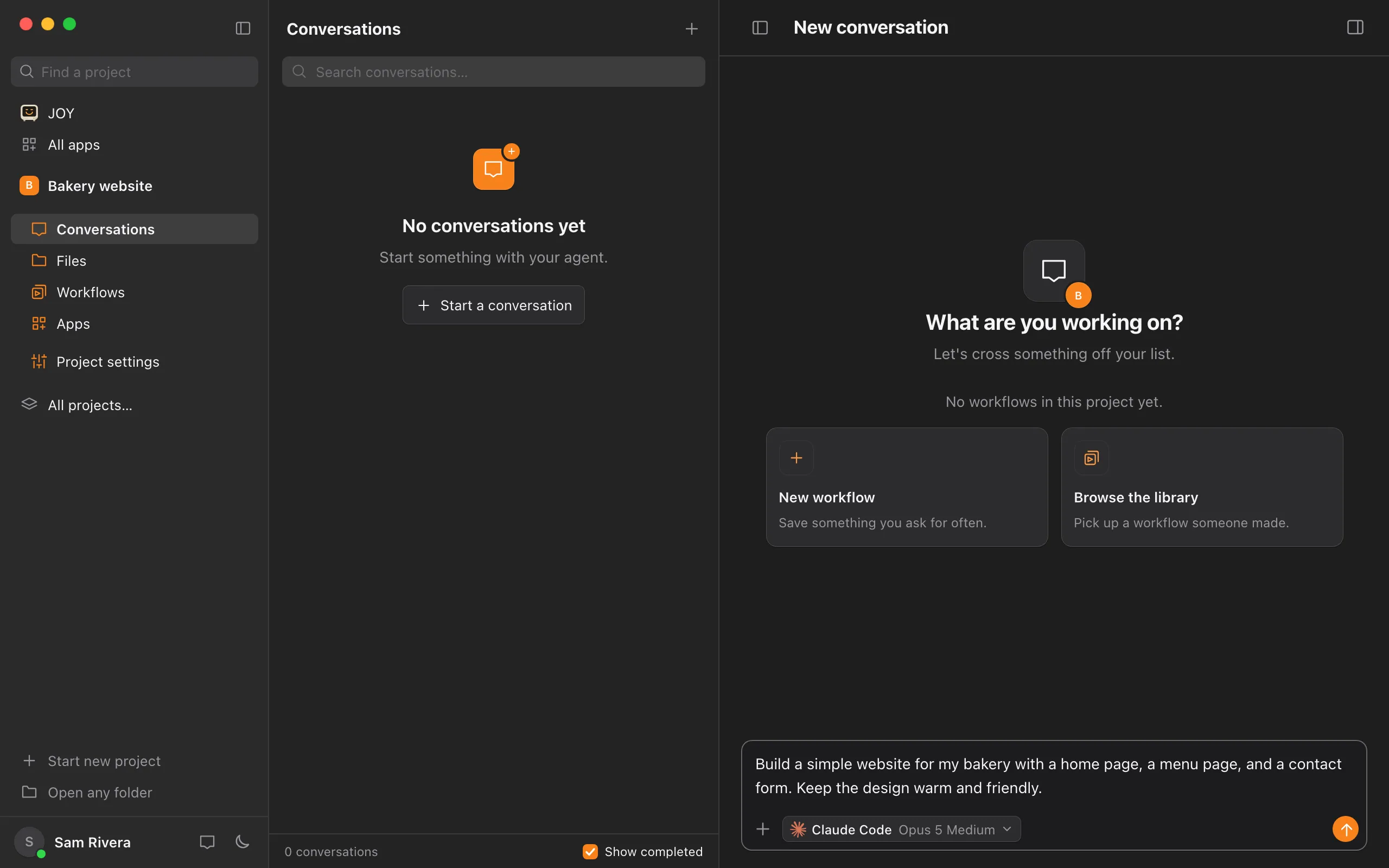Show All projects list
This screenshot has width=1389, height=868.
click(x=135, y=405)
